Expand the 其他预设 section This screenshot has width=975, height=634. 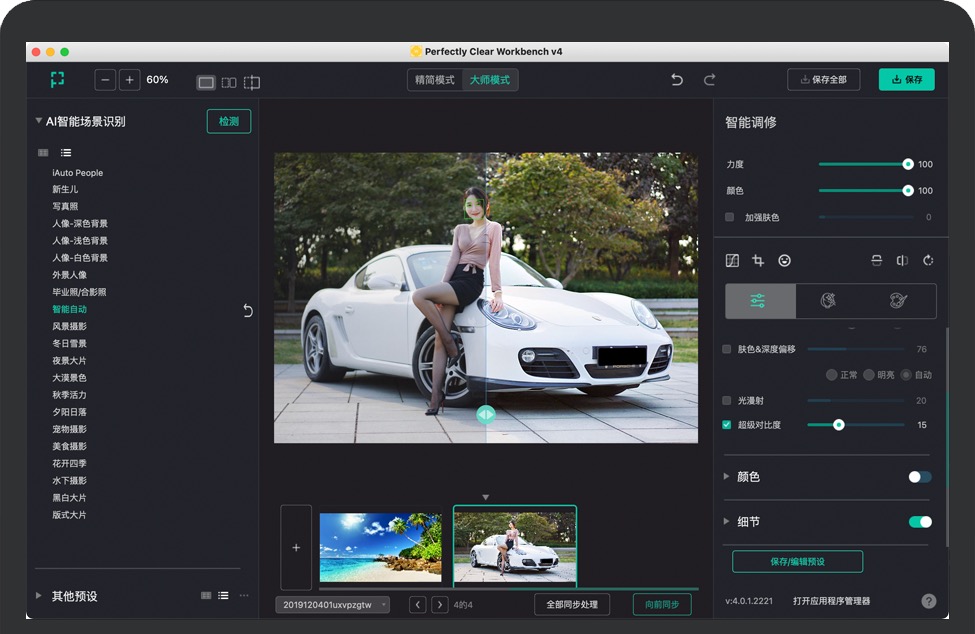point(39,596)
